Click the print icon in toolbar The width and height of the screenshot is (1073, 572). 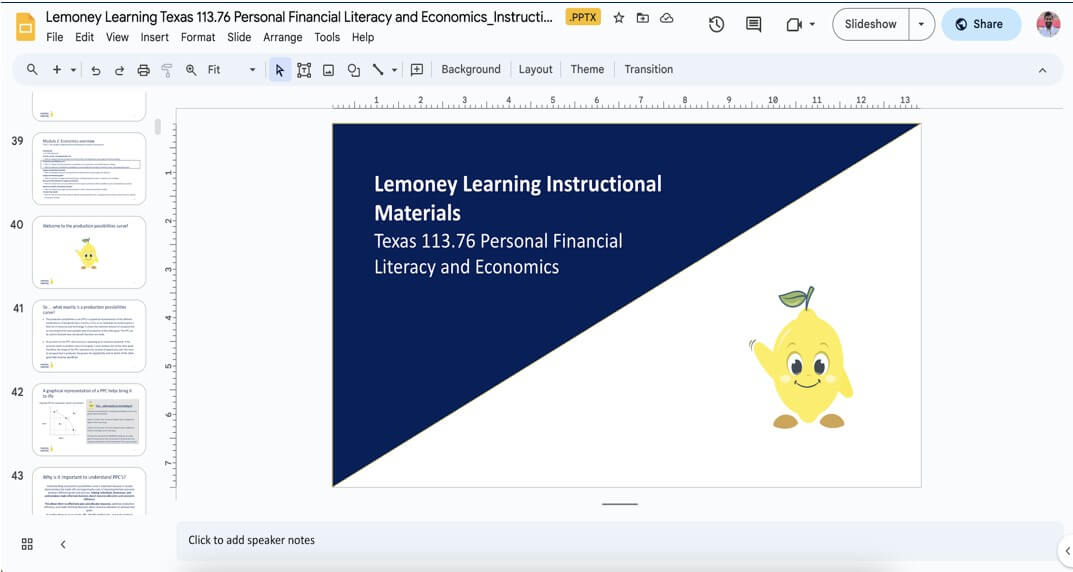pos(143,70)
